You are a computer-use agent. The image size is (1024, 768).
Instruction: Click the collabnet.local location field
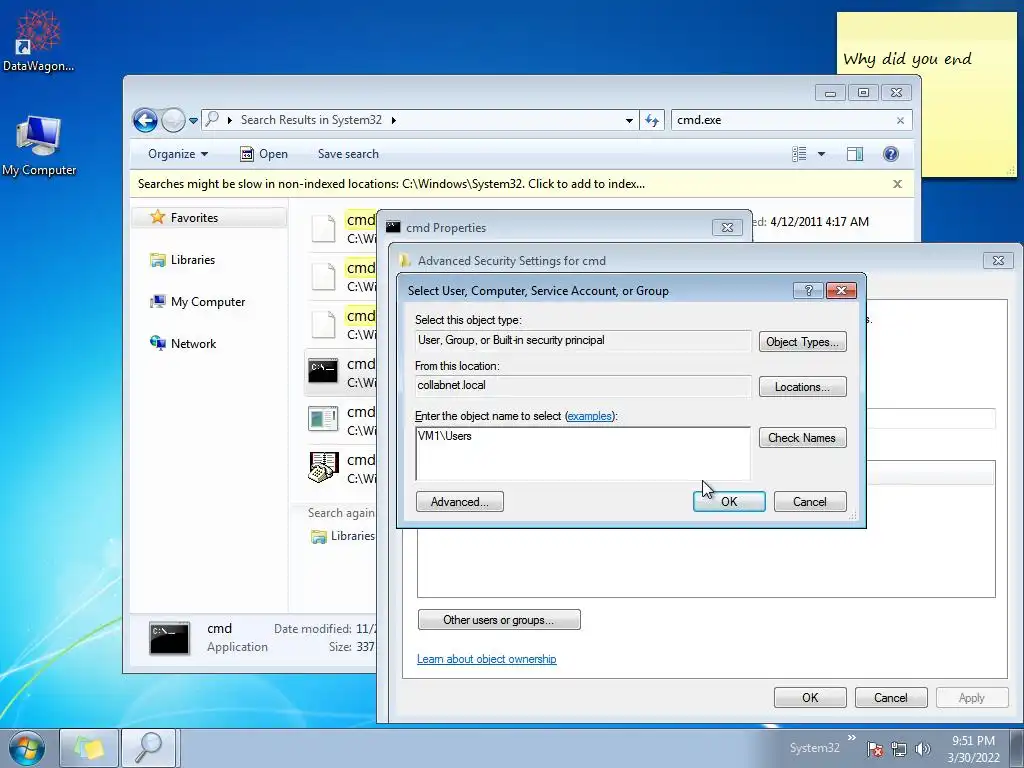(583, 385)
